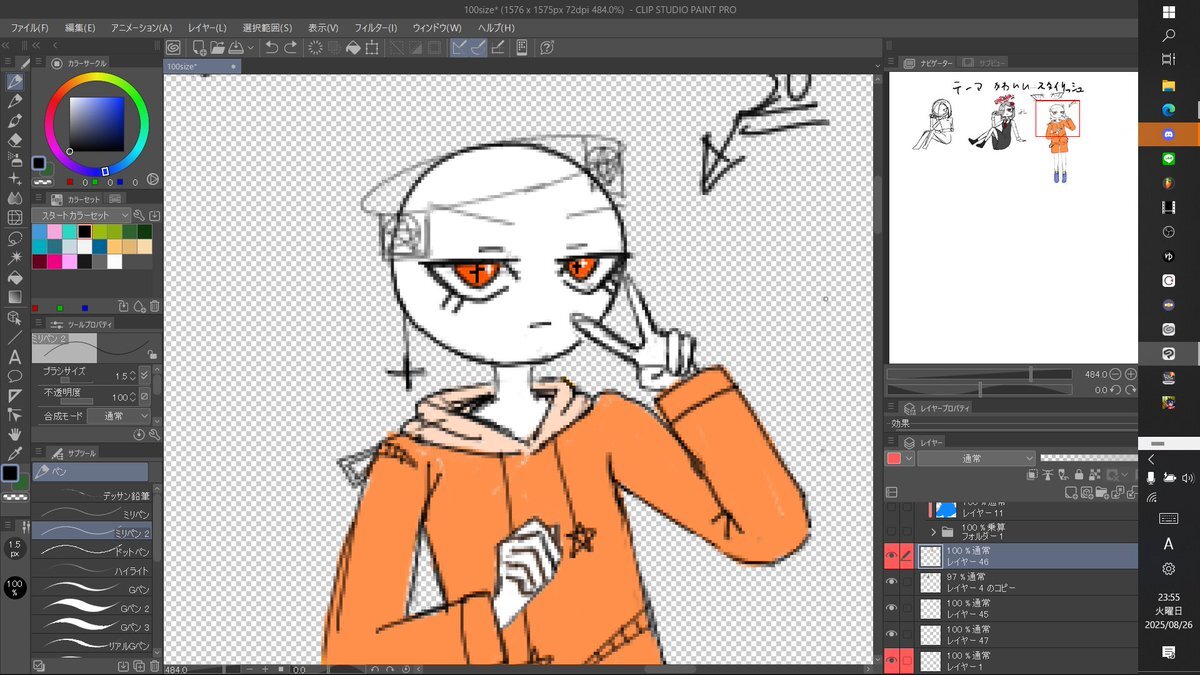Pick the Text tool

pos(15,356)
